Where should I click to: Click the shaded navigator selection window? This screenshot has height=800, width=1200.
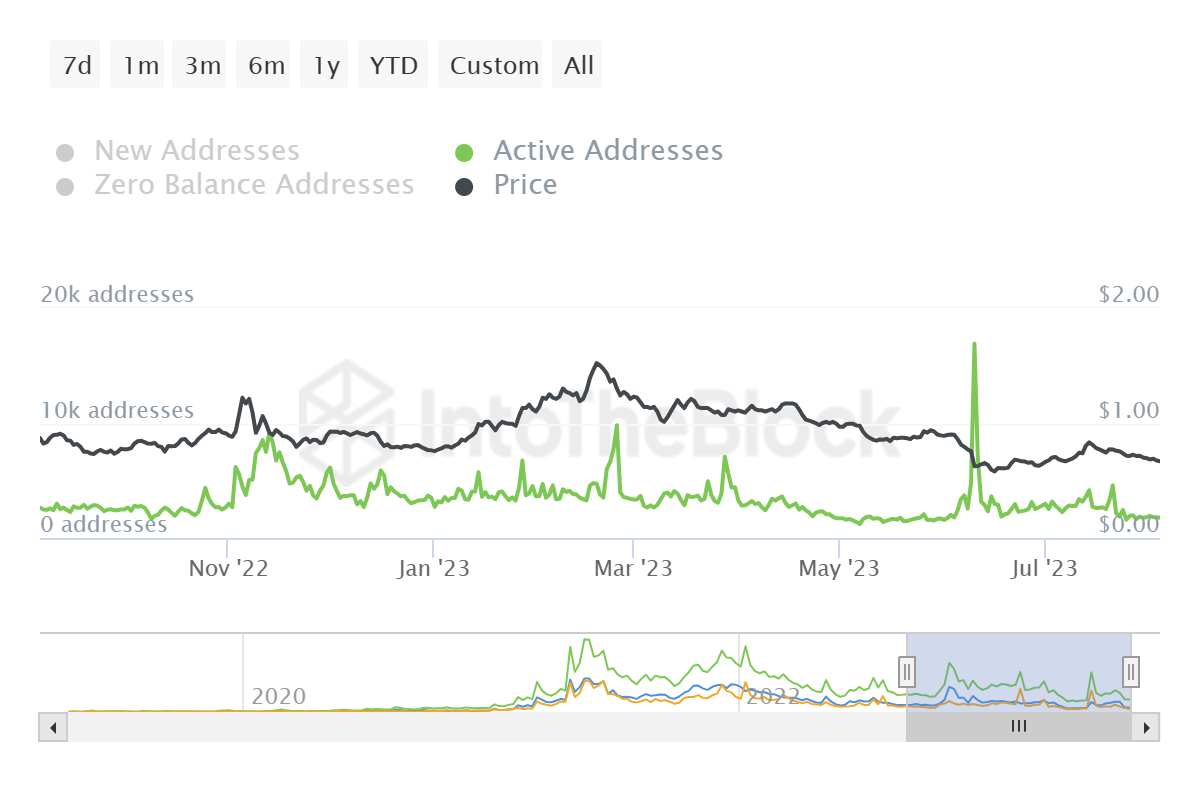[x=1019, y=670]
